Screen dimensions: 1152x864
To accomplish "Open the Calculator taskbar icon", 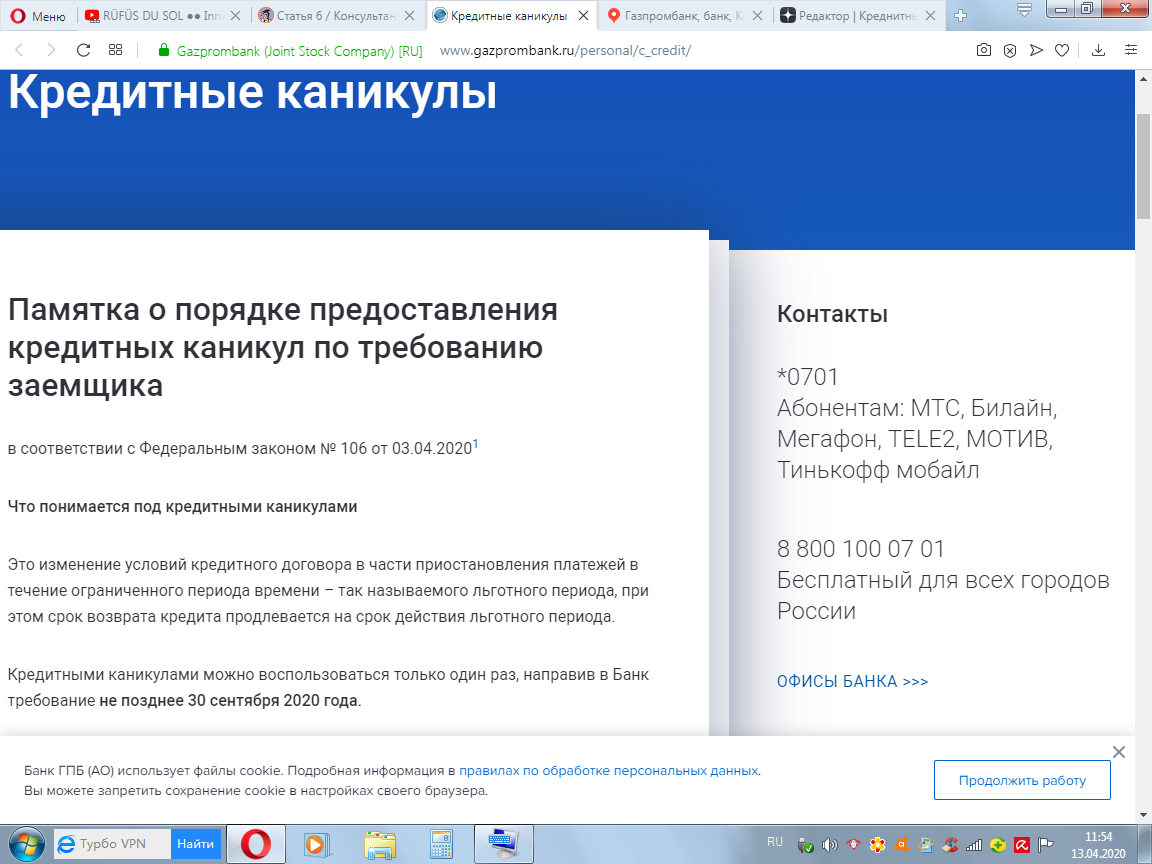I will [442, 844].
